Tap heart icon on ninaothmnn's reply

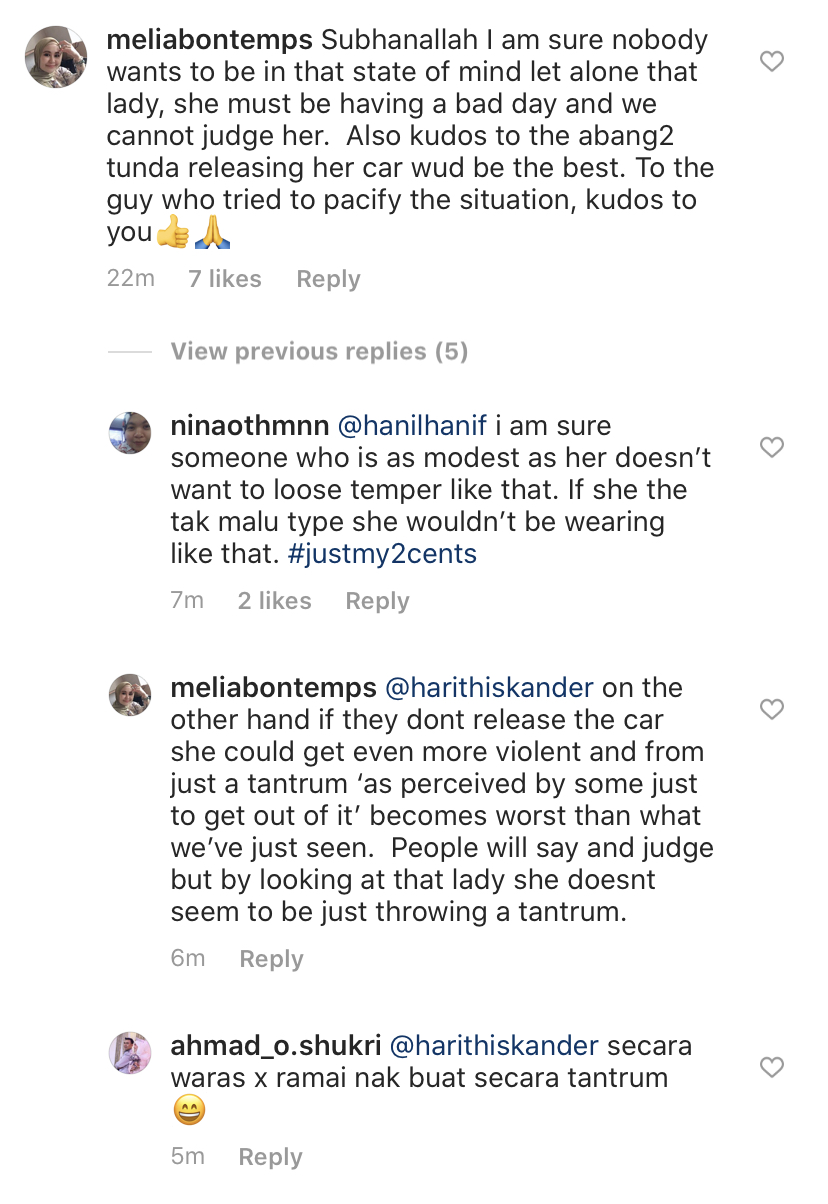click(772, 447)
